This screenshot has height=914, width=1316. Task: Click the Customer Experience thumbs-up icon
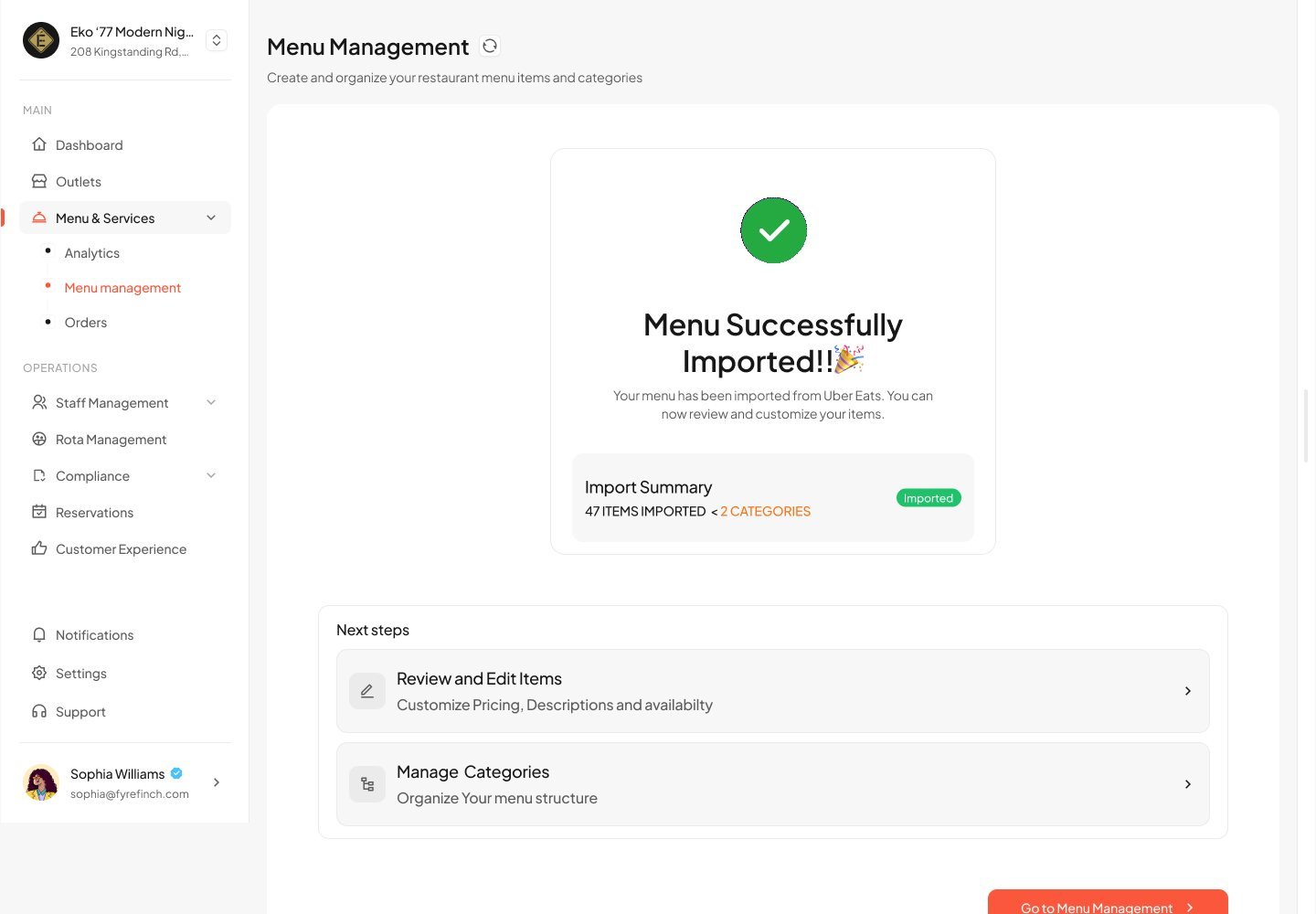point(39,548)
